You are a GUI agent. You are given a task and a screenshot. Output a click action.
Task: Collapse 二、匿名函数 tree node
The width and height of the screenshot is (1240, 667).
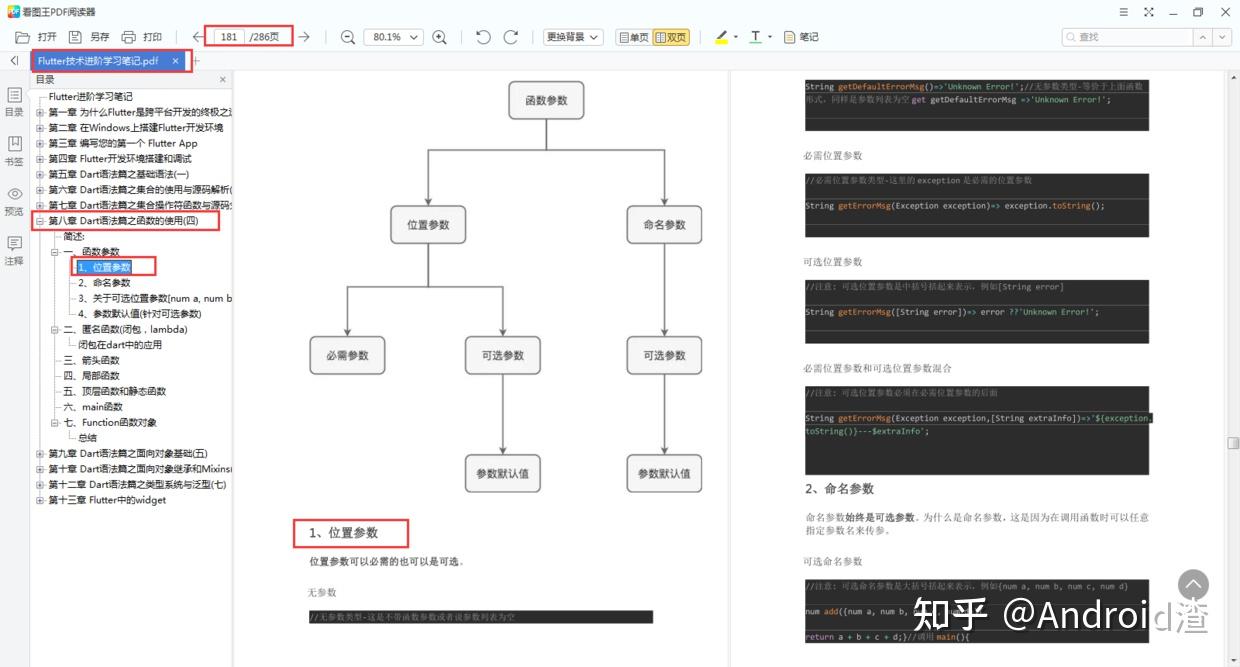click(x=55, y=329)
